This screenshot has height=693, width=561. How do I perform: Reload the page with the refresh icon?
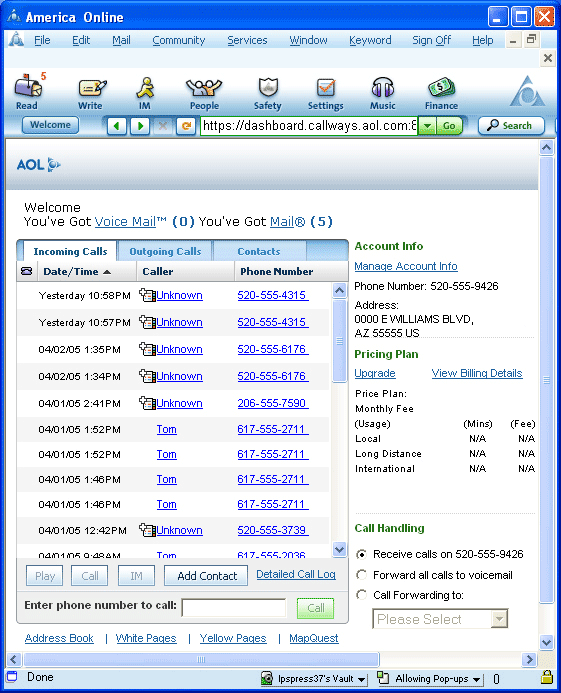[186, 126]
